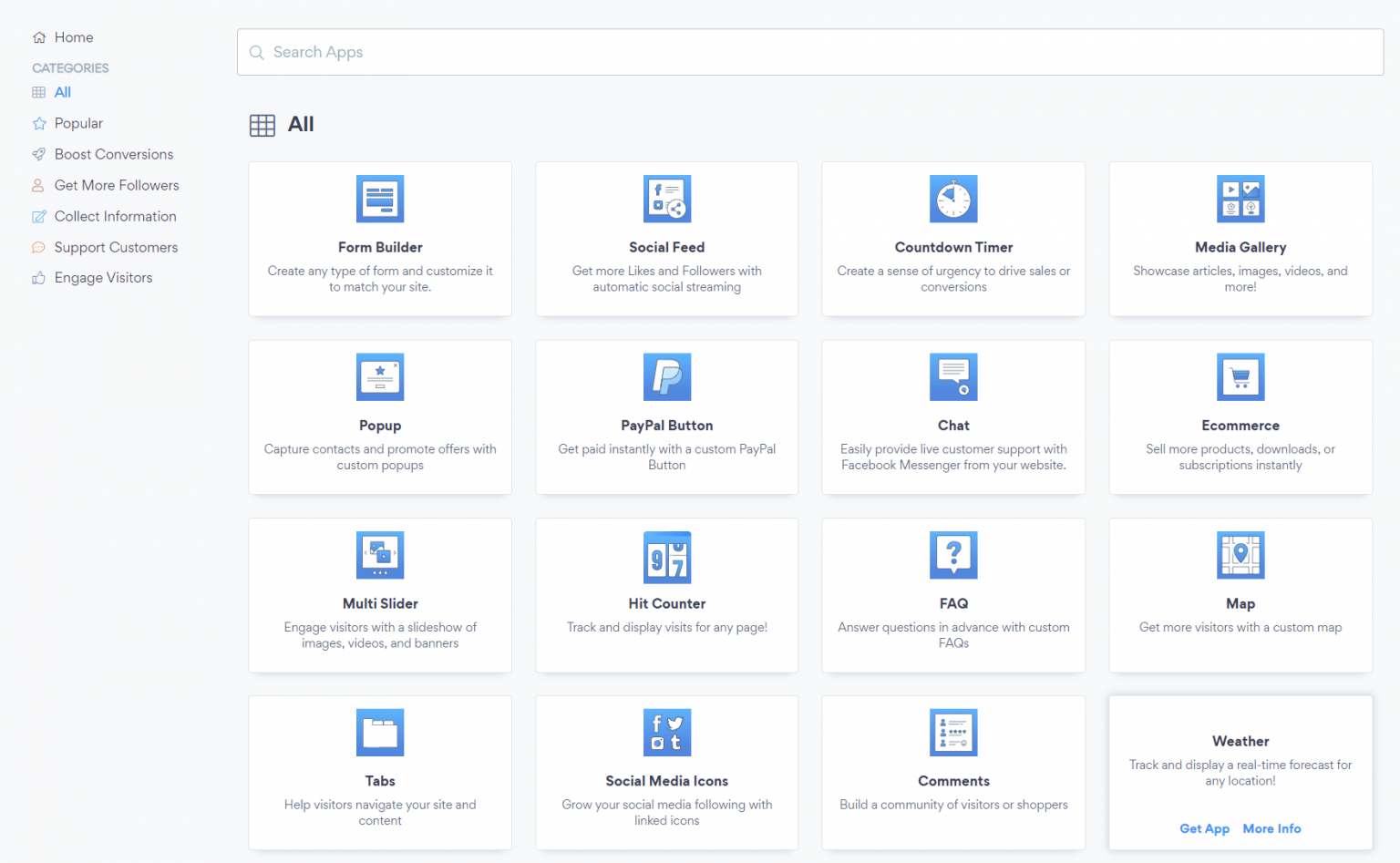Click the Countdown Timer clock icon
The width and height of the screenshot is (1400, 863).
(x=953, y=198)
